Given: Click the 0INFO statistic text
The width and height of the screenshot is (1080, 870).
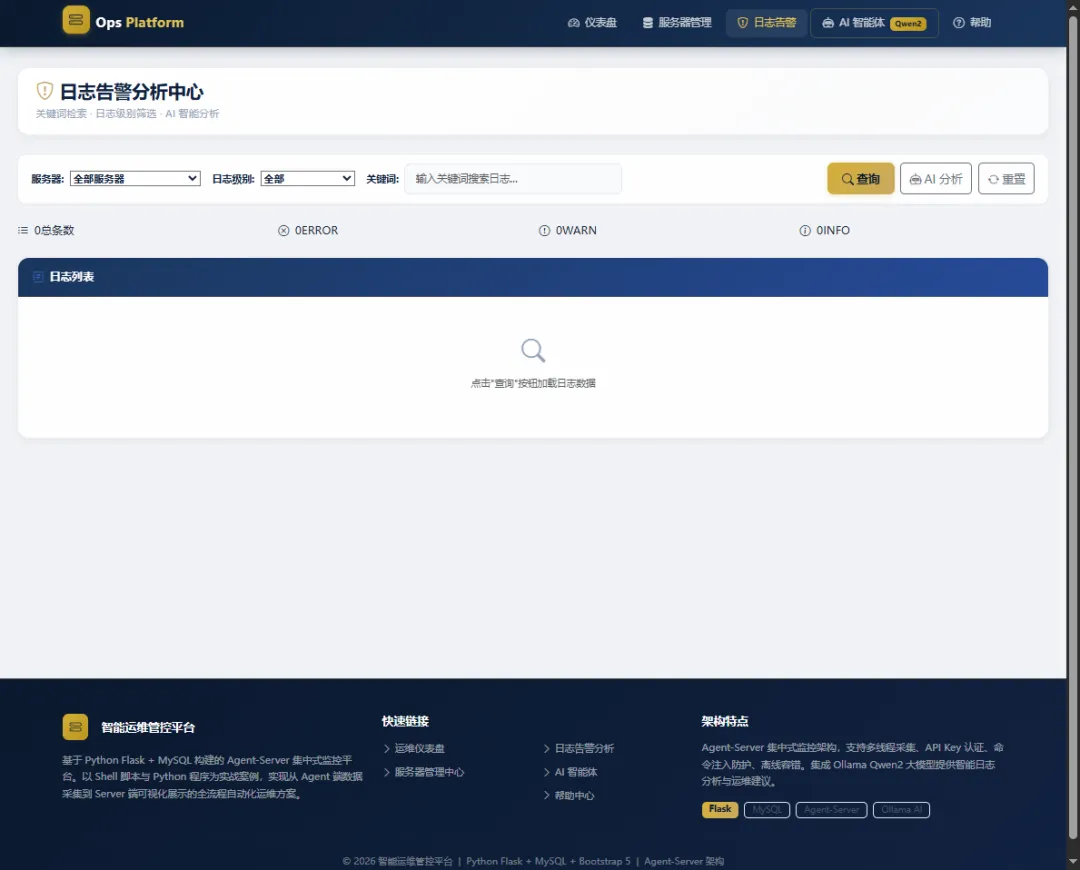Looking at the screenshot, I should point(833,230).
